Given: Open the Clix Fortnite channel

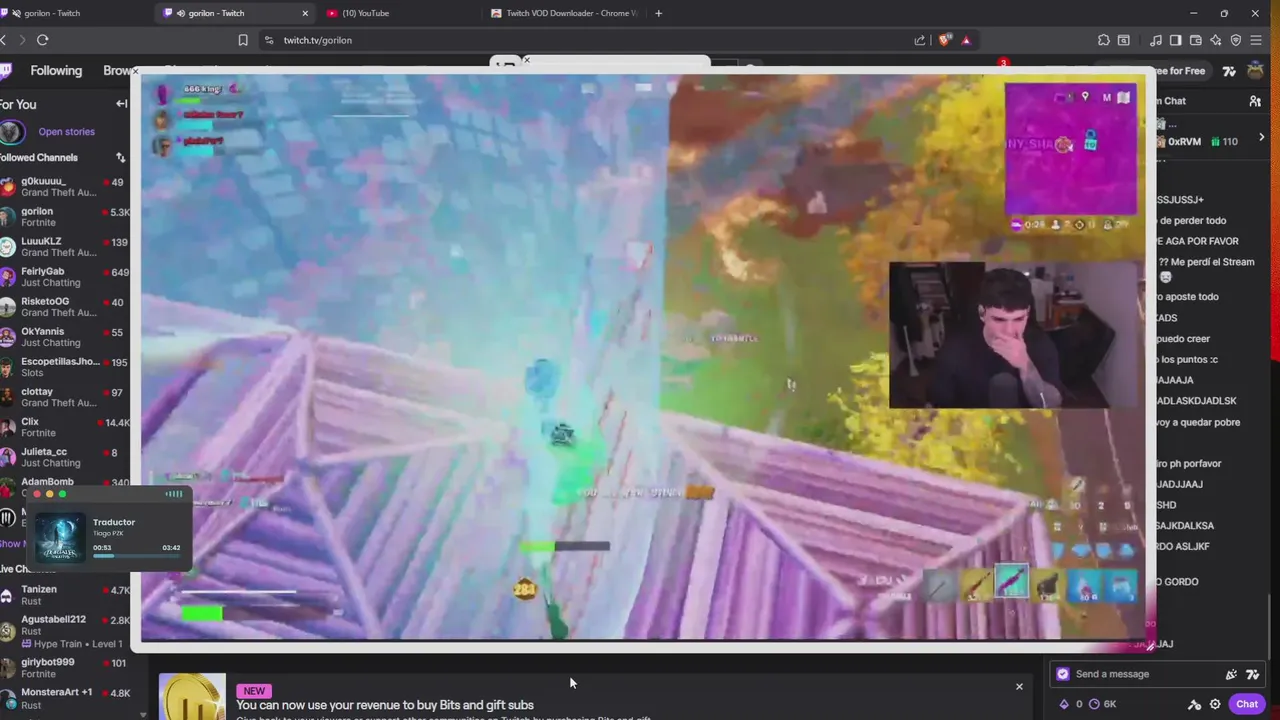Looking at the screenshot, I should click(64, 427).
